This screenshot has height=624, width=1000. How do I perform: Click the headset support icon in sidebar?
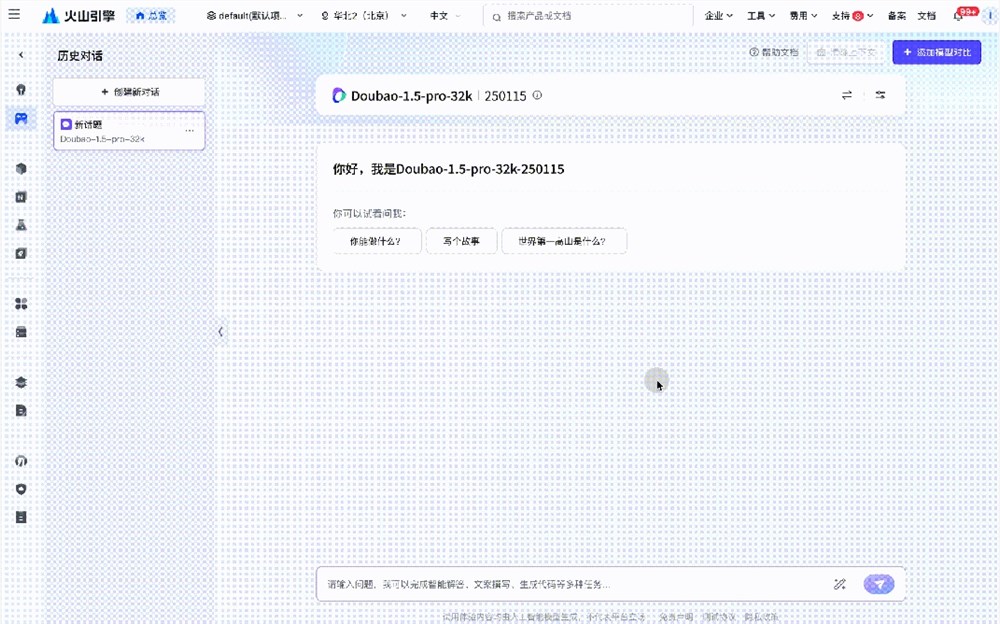coord(21,461)
